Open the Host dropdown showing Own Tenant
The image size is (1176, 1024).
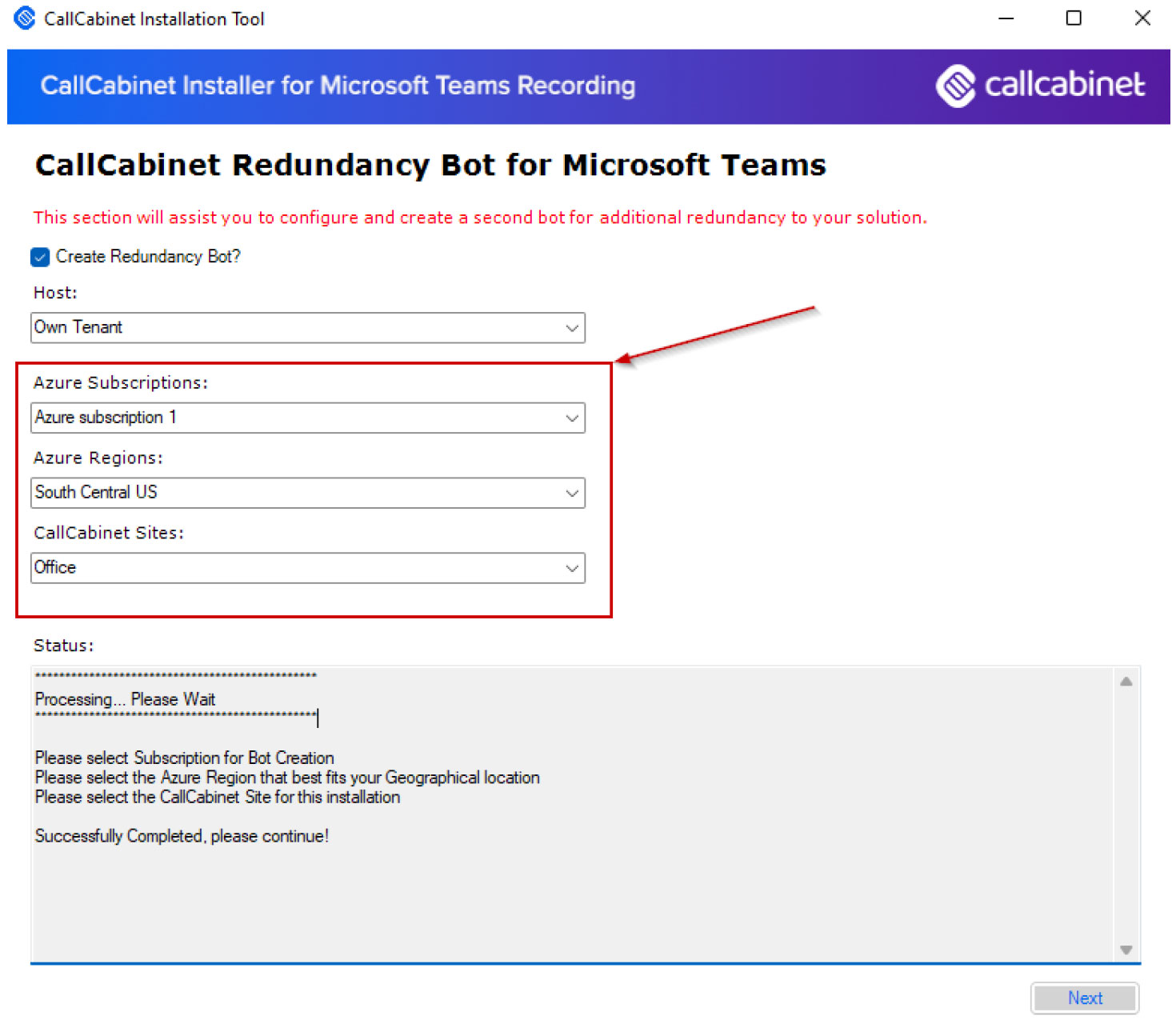pos(308,328)
